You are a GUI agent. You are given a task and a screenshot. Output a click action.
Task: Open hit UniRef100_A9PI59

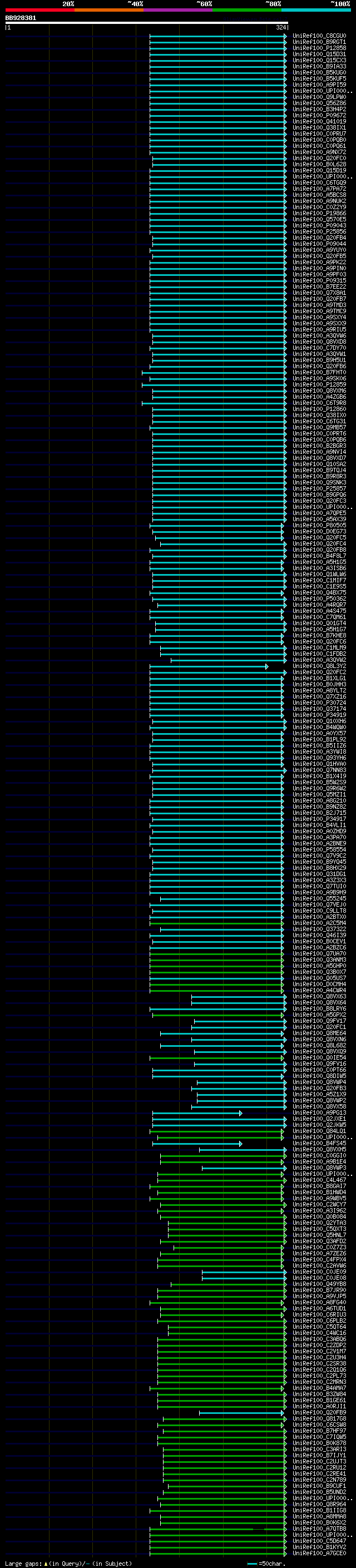(x=319, y=85)
